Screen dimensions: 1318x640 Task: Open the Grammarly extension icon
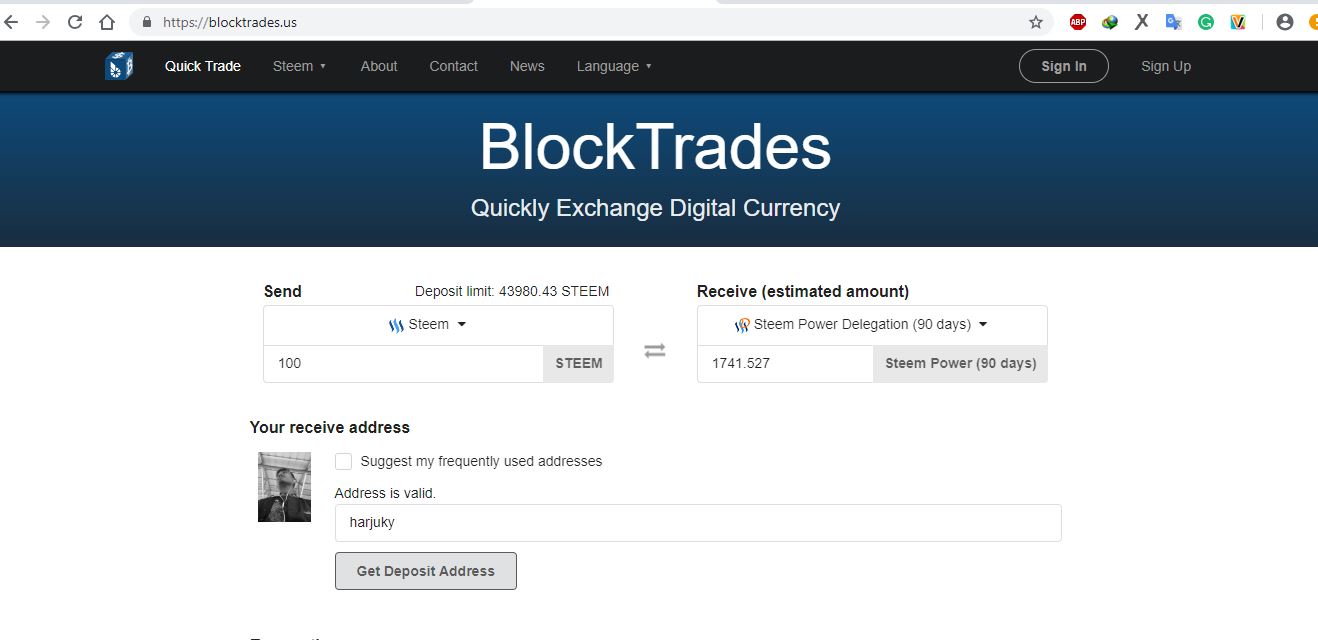(1206, 22)
